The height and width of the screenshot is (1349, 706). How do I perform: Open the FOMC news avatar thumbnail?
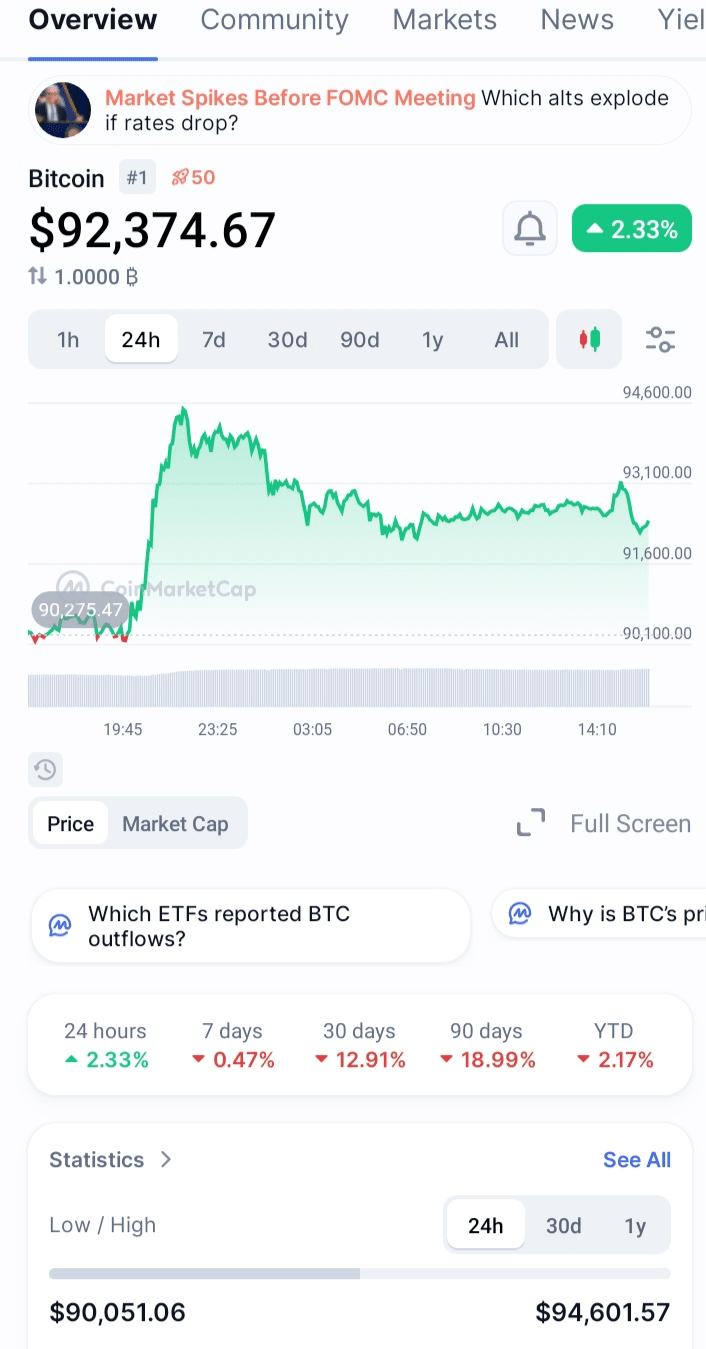63,110
